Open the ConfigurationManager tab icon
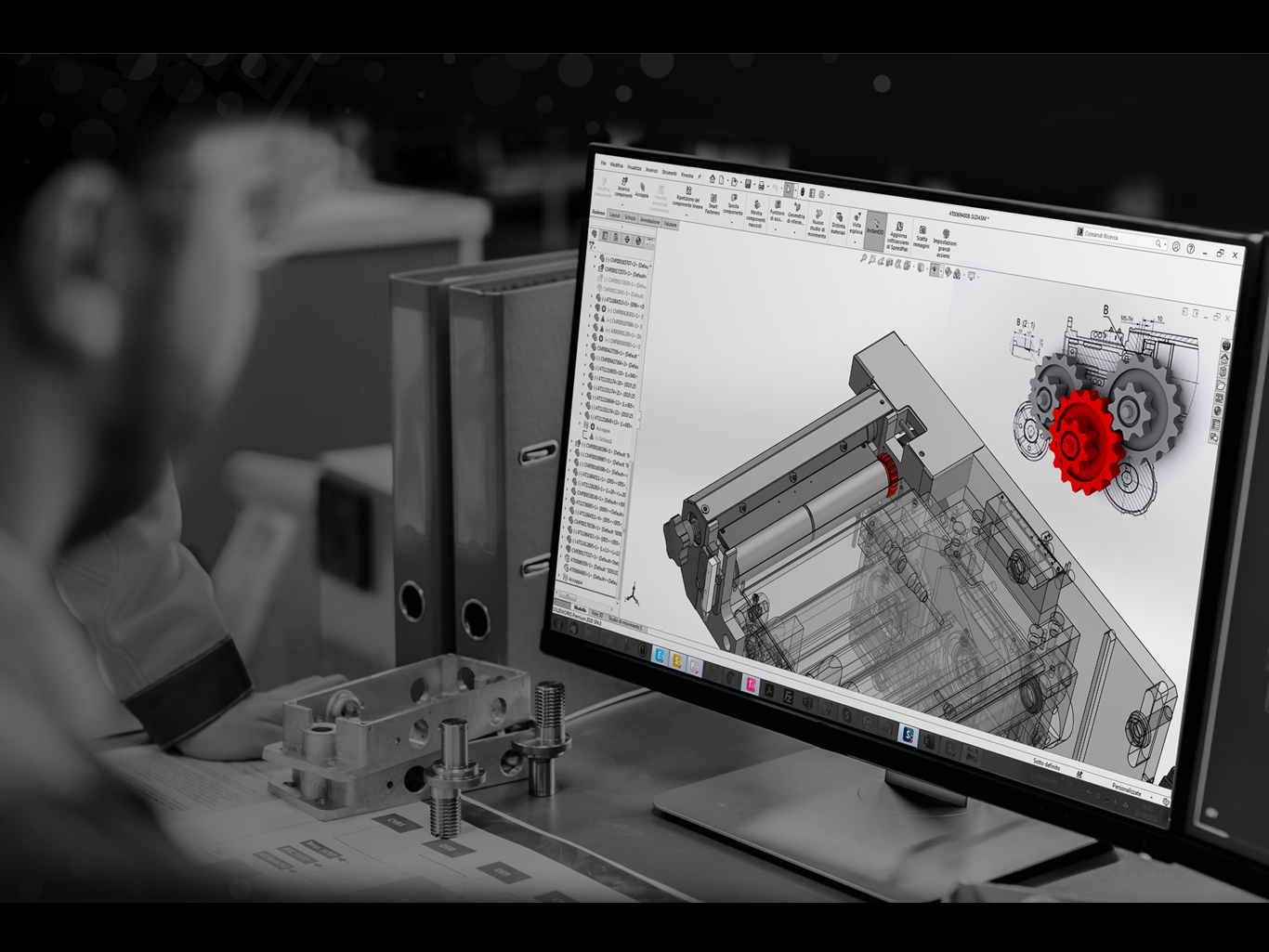The width and height of the screenshot is (1269, 952). click(x=616, y=237)
